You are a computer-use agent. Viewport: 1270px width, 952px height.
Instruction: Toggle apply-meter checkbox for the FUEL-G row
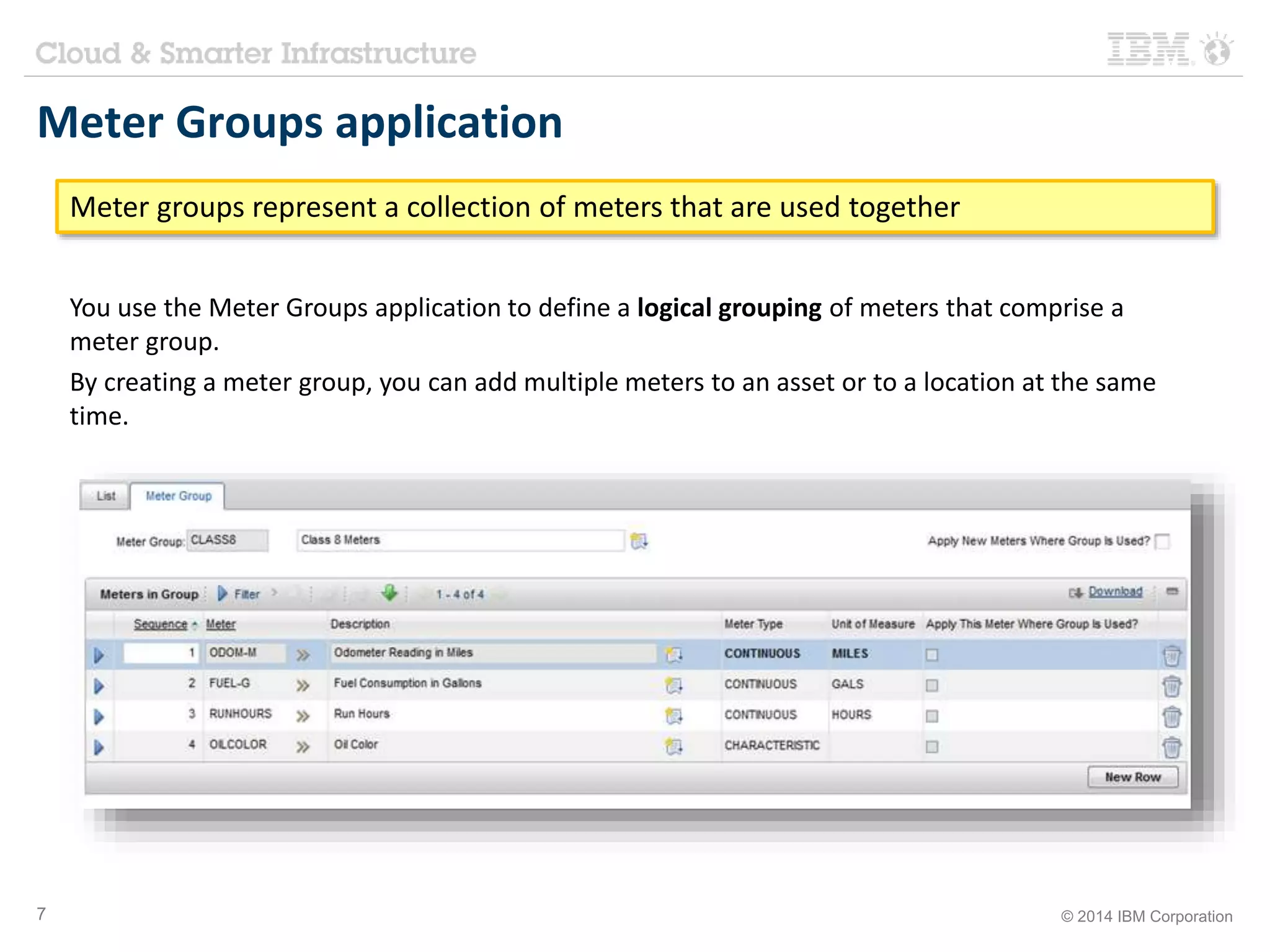(x=931, y=685)
